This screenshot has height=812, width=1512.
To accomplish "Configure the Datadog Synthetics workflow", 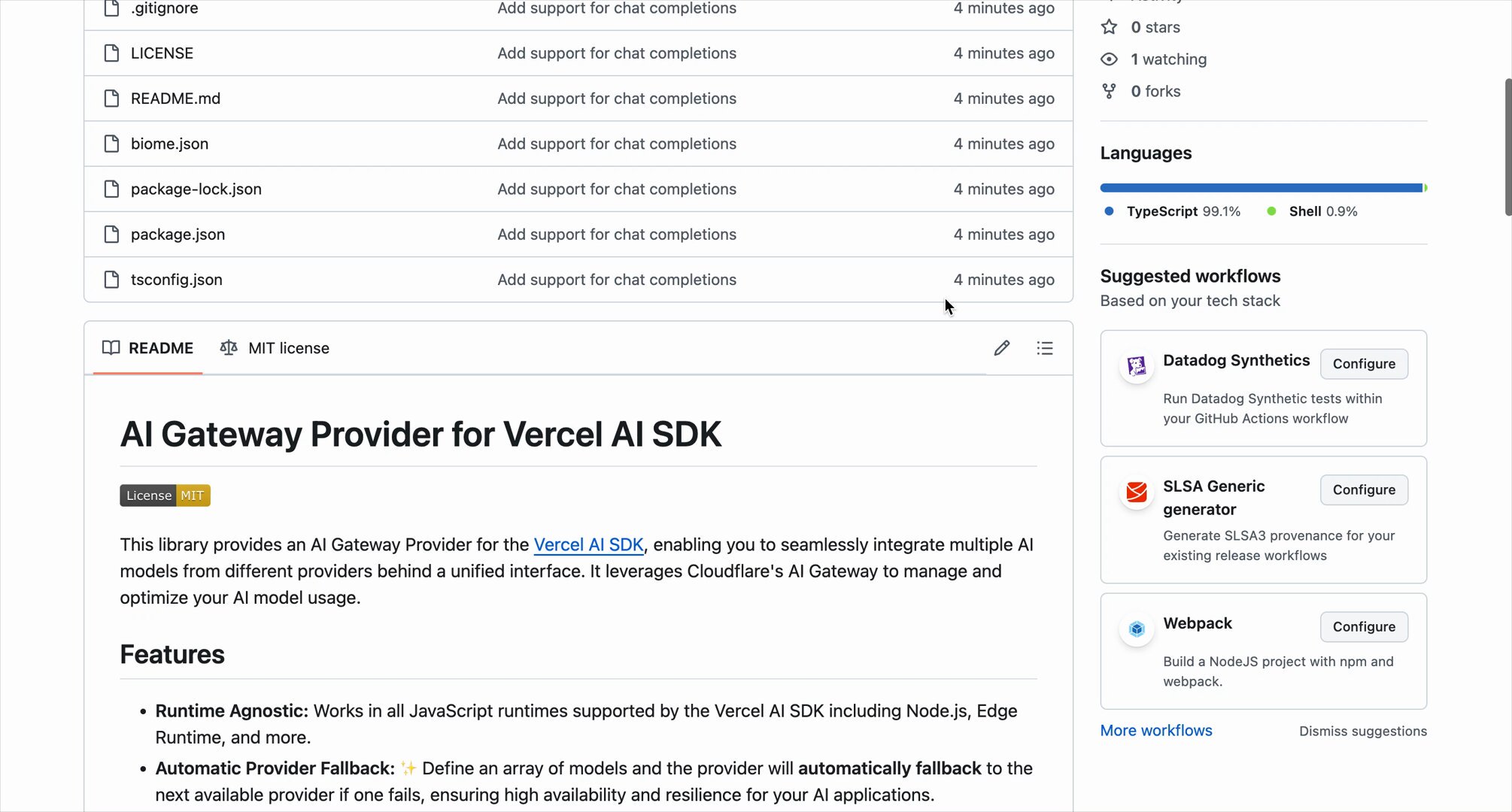I will pos(1363,364).
